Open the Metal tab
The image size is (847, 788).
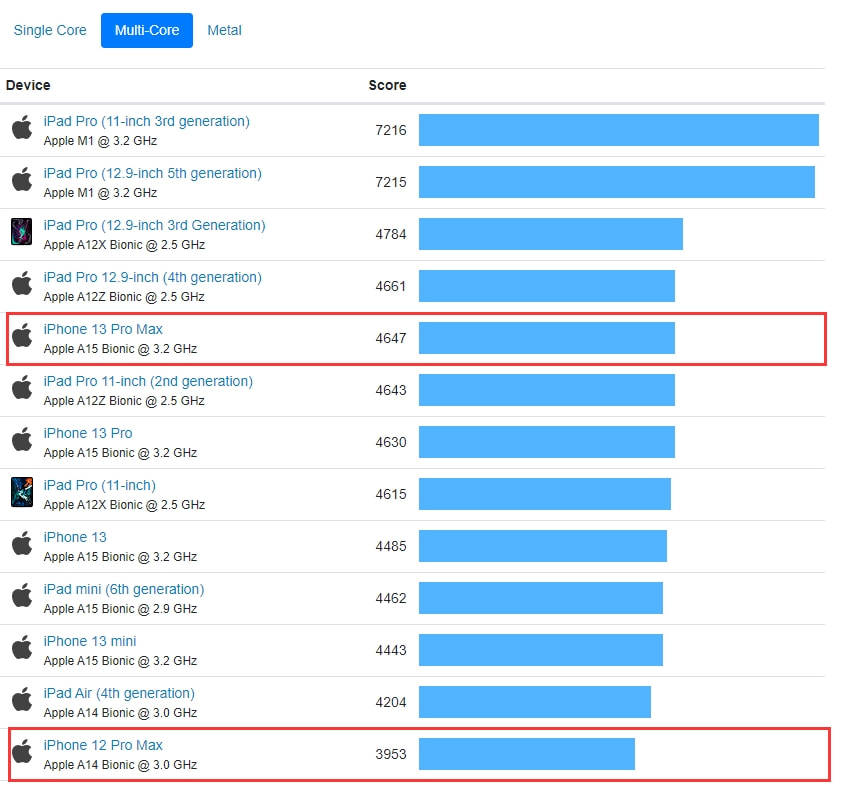click(225, 30)
